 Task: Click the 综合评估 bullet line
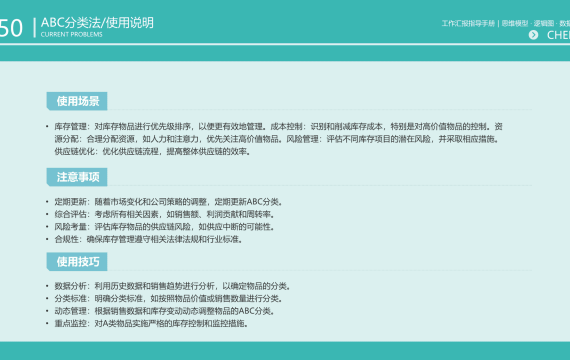(165, 214)
